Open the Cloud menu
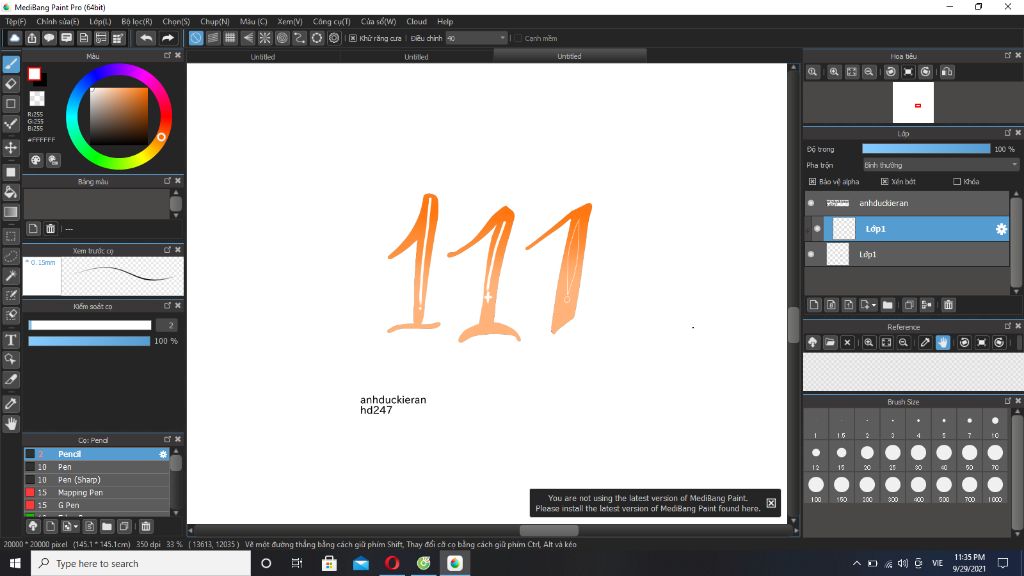 click(416, 22)
